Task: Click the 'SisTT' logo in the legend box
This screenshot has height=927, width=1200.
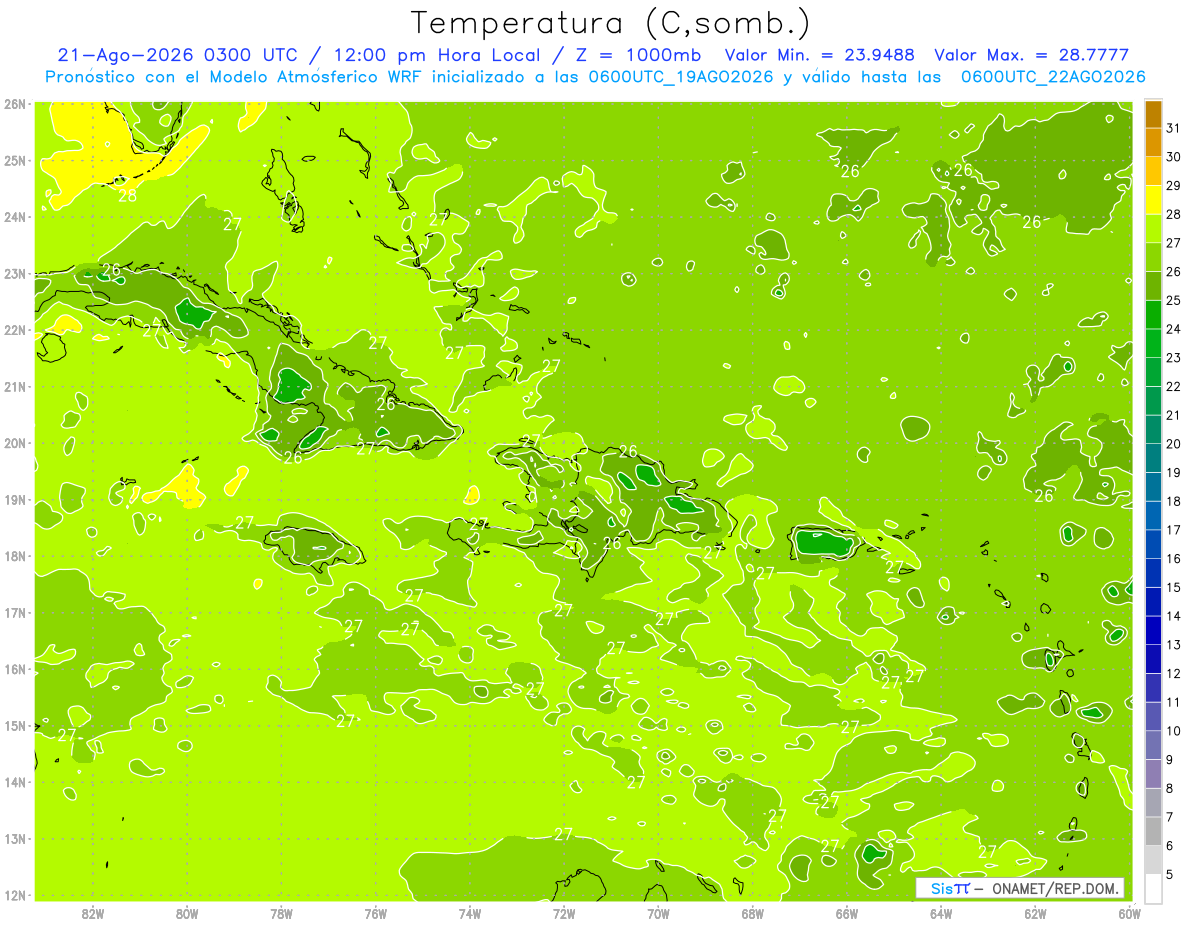Action: coord(949,889)
